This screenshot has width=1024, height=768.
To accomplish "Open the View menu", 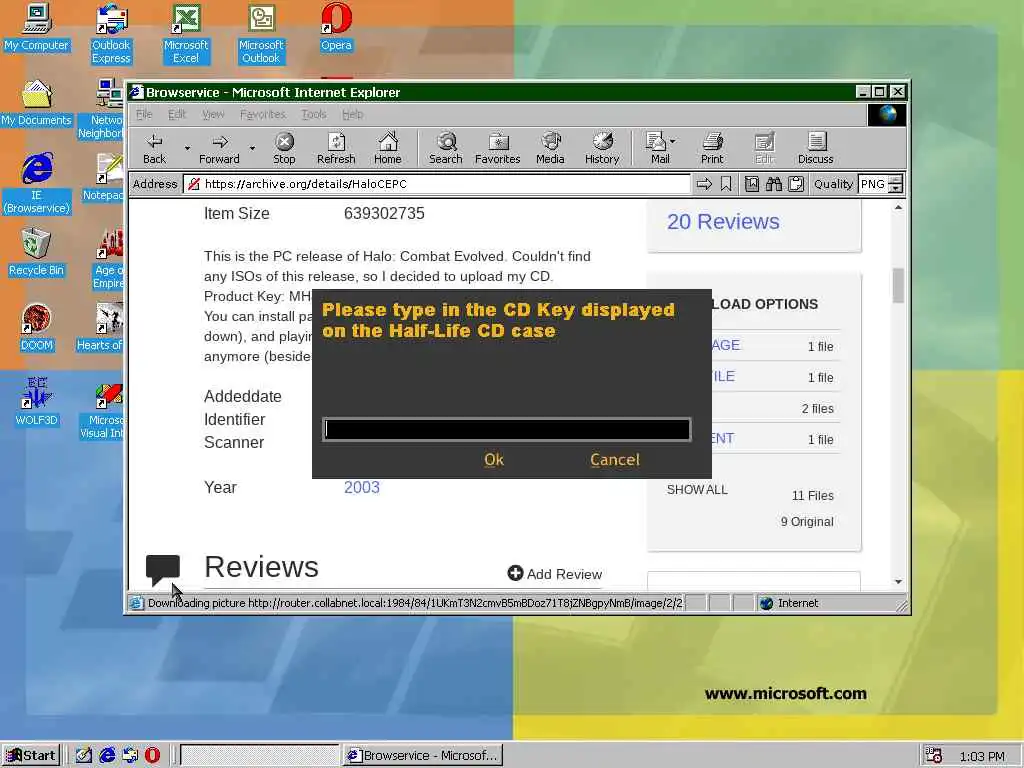I will [x=213, y=114].
